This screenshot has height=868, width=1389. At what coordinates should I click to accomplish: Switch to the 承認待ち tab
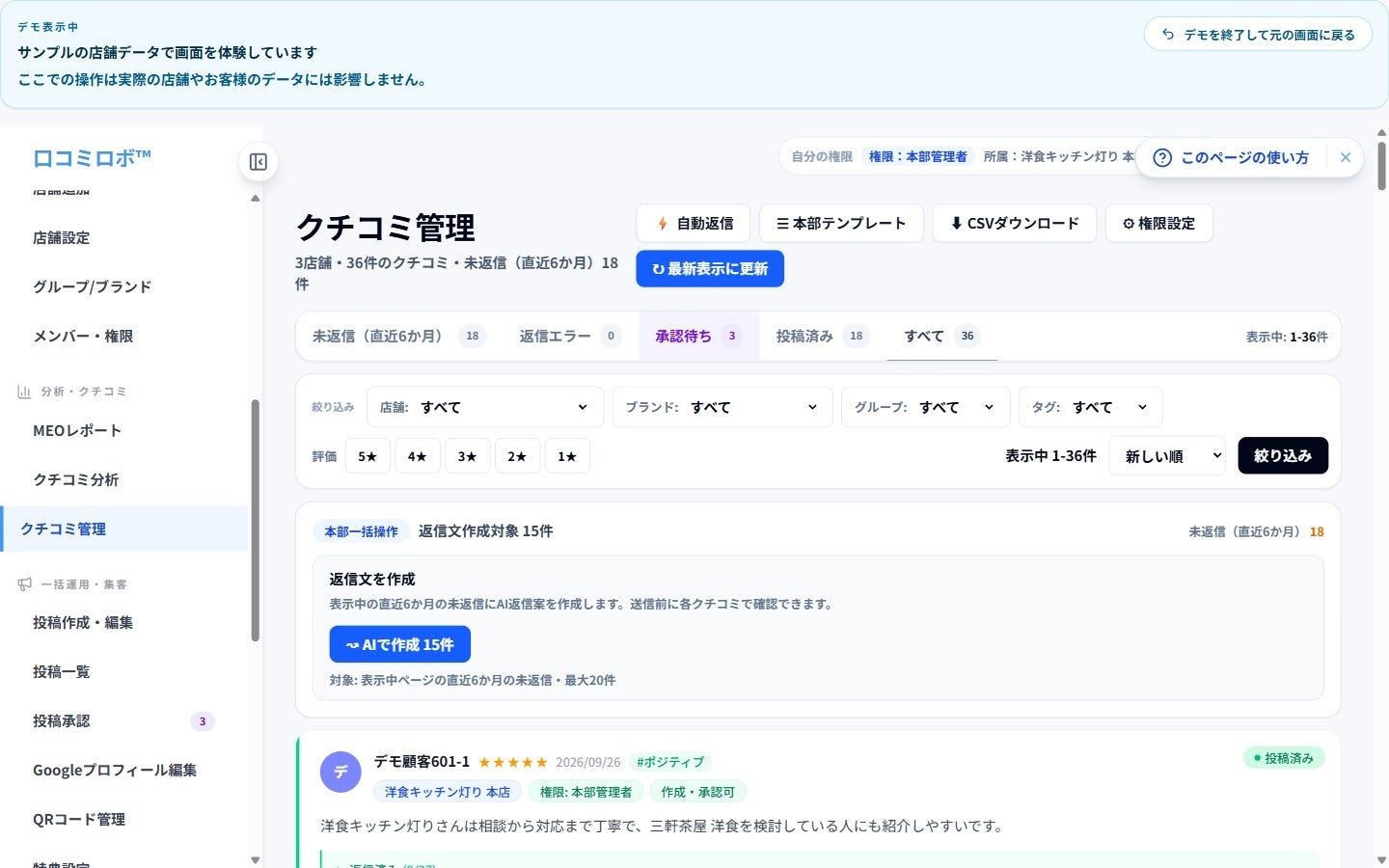[698, 336]
